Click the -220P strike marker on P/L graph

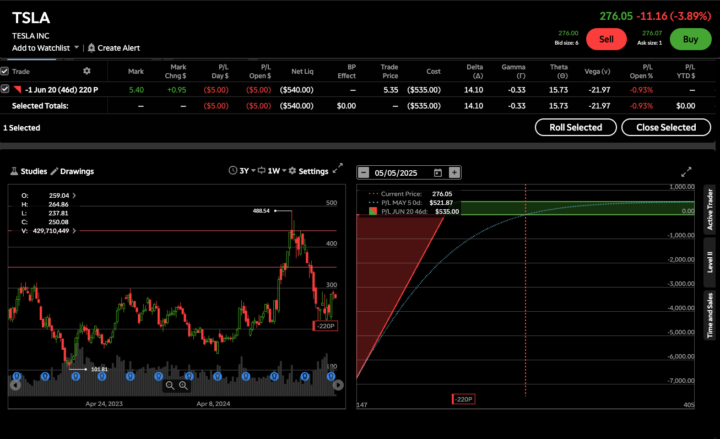pos(463,399)
